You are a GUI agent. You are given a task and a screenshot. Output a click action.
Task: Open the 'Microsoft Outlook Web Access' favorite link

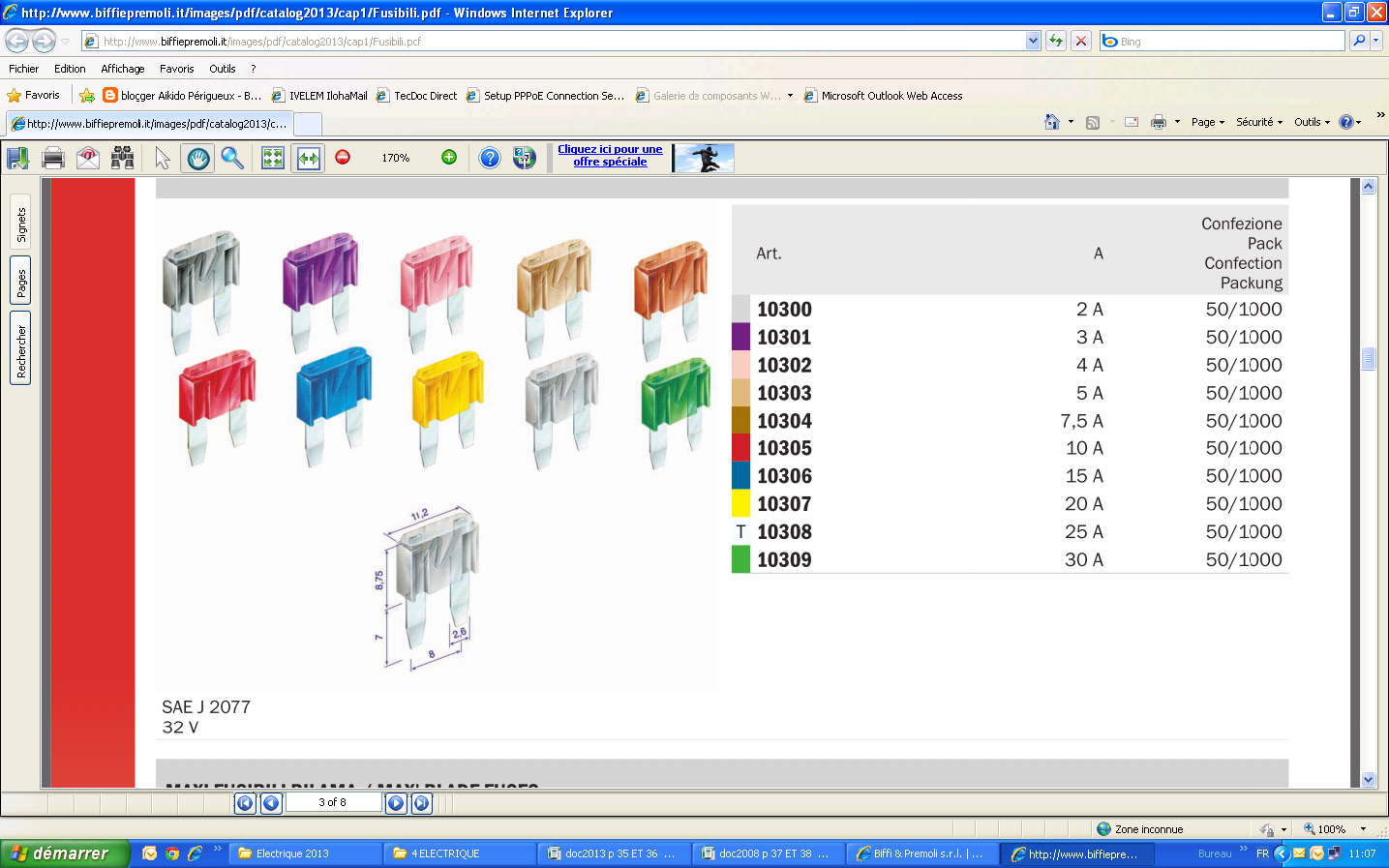tap(884, 95)
